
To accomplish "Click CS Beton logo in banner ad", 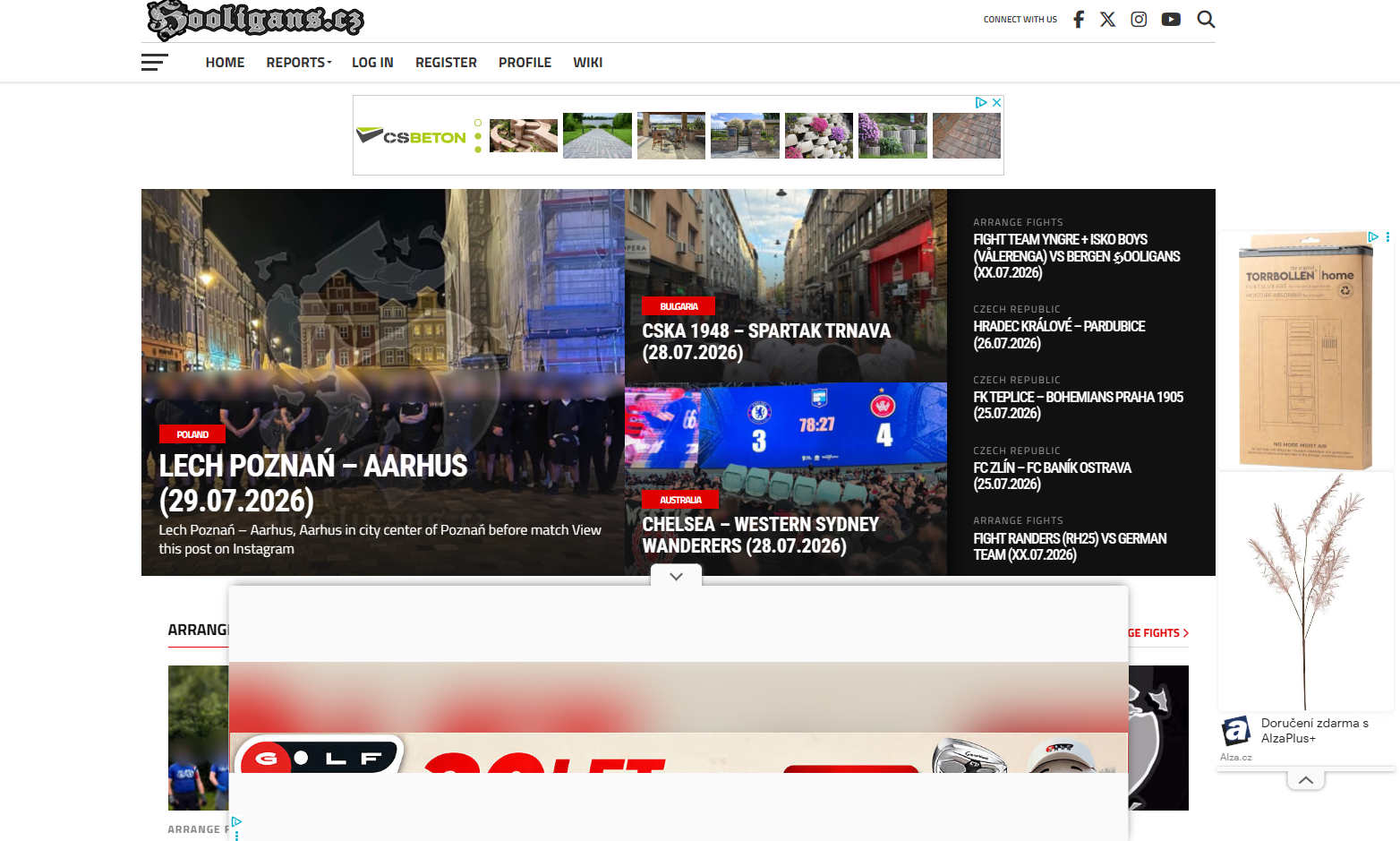I will (x=411, y=136).
